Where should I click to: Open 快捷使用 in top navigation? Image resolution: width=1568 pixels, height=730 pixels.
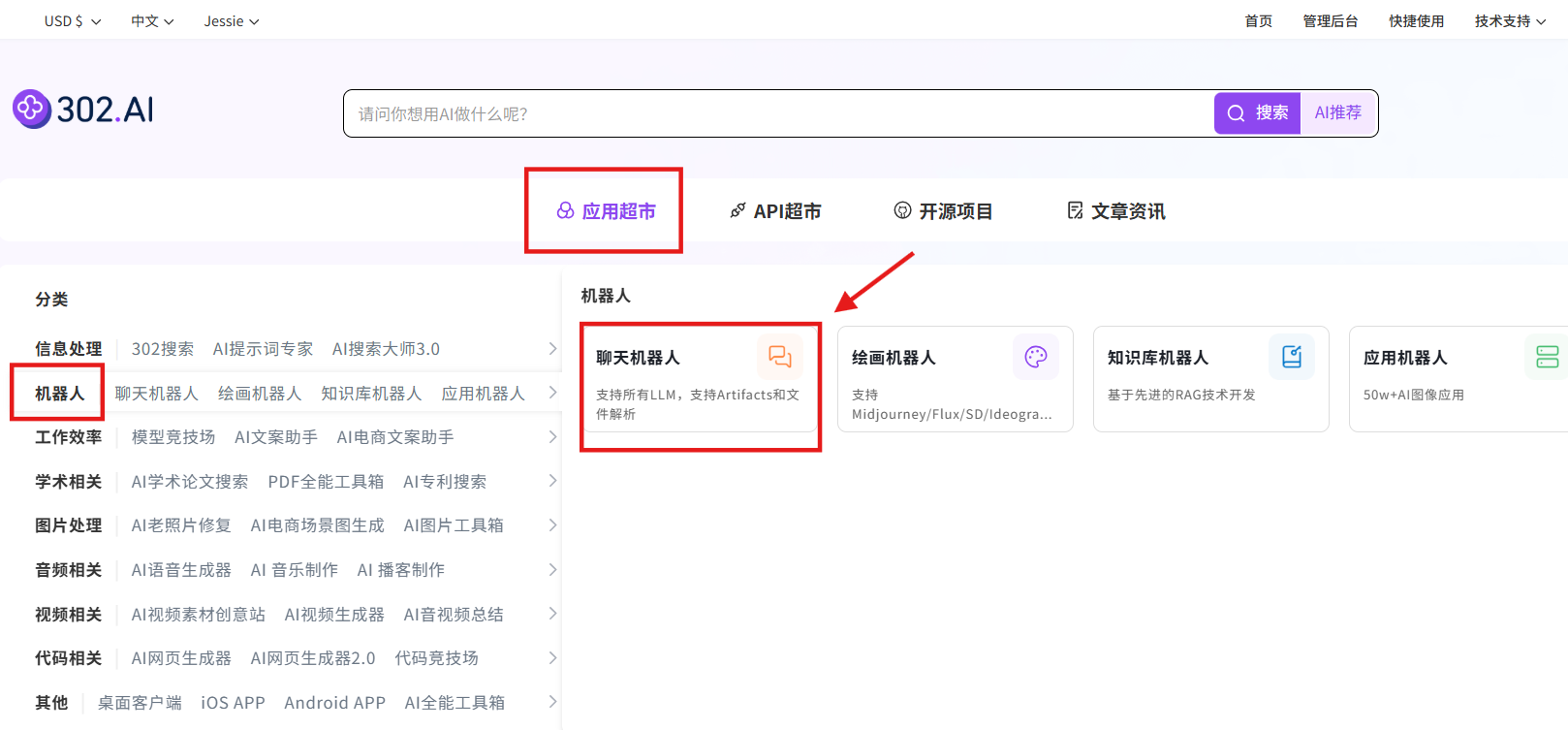point(1416,21)
